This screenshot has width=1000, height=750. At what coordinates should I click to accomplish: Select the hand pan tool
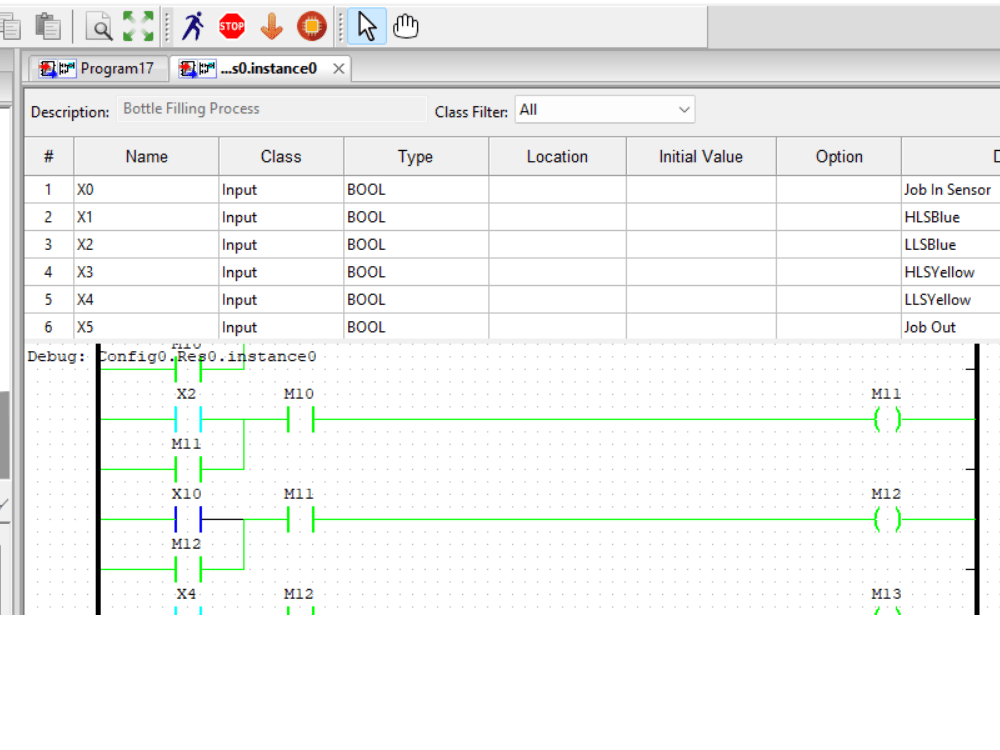[x=404, y=26]
